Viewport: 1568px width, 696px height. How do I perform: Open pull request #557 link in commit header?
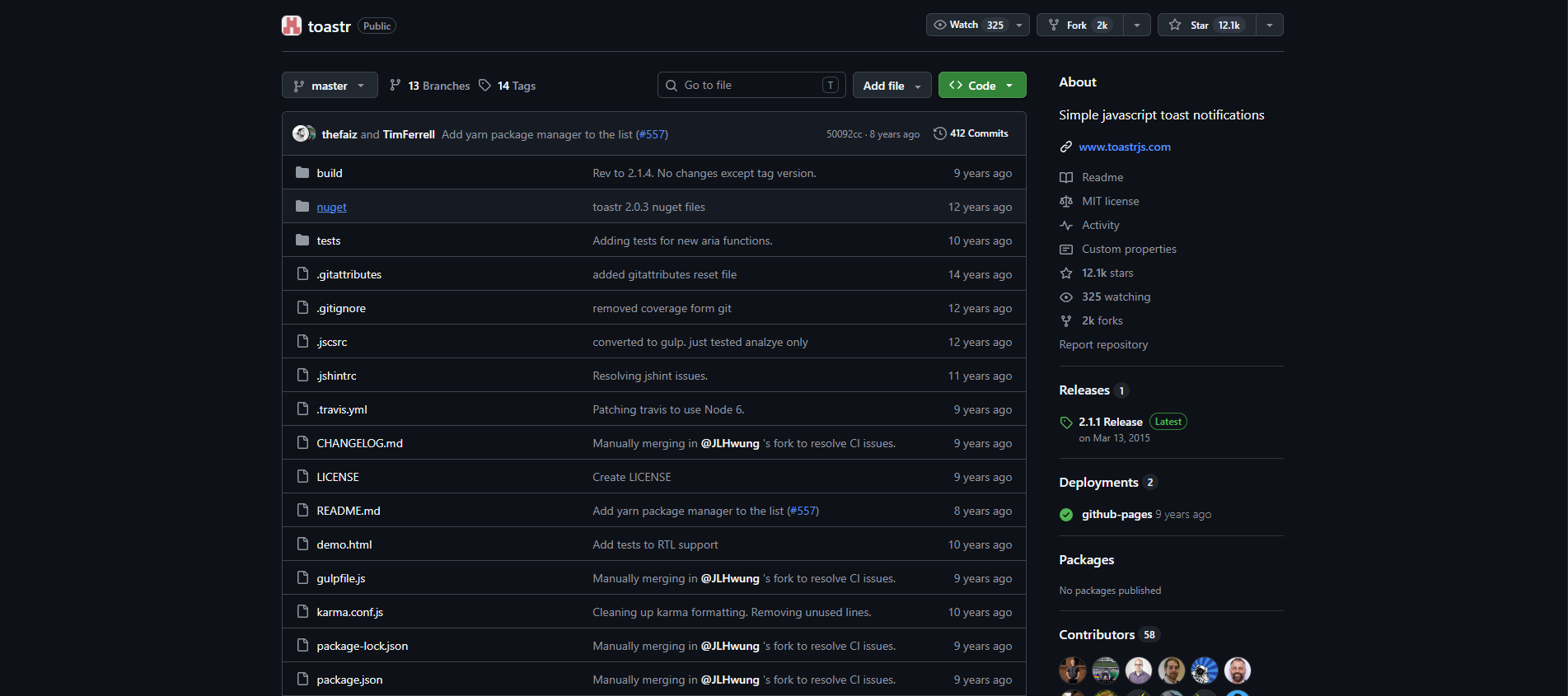point(652,134)
